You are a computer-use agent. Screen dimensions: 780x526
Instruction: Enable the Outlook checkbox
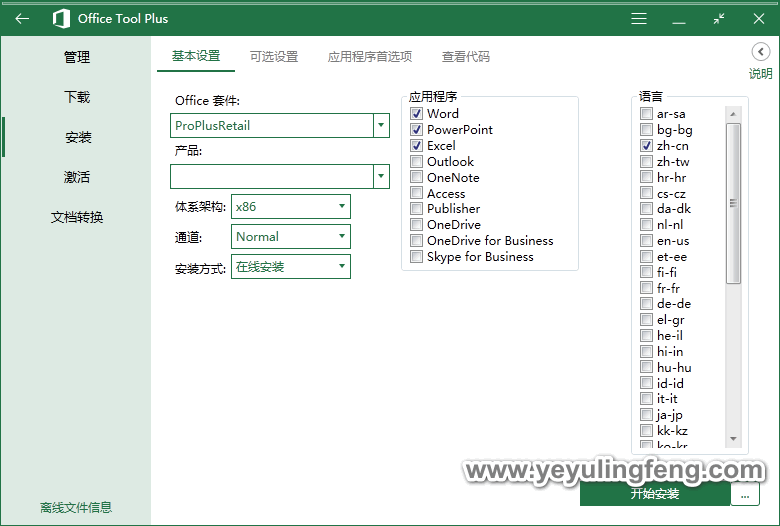416,162
